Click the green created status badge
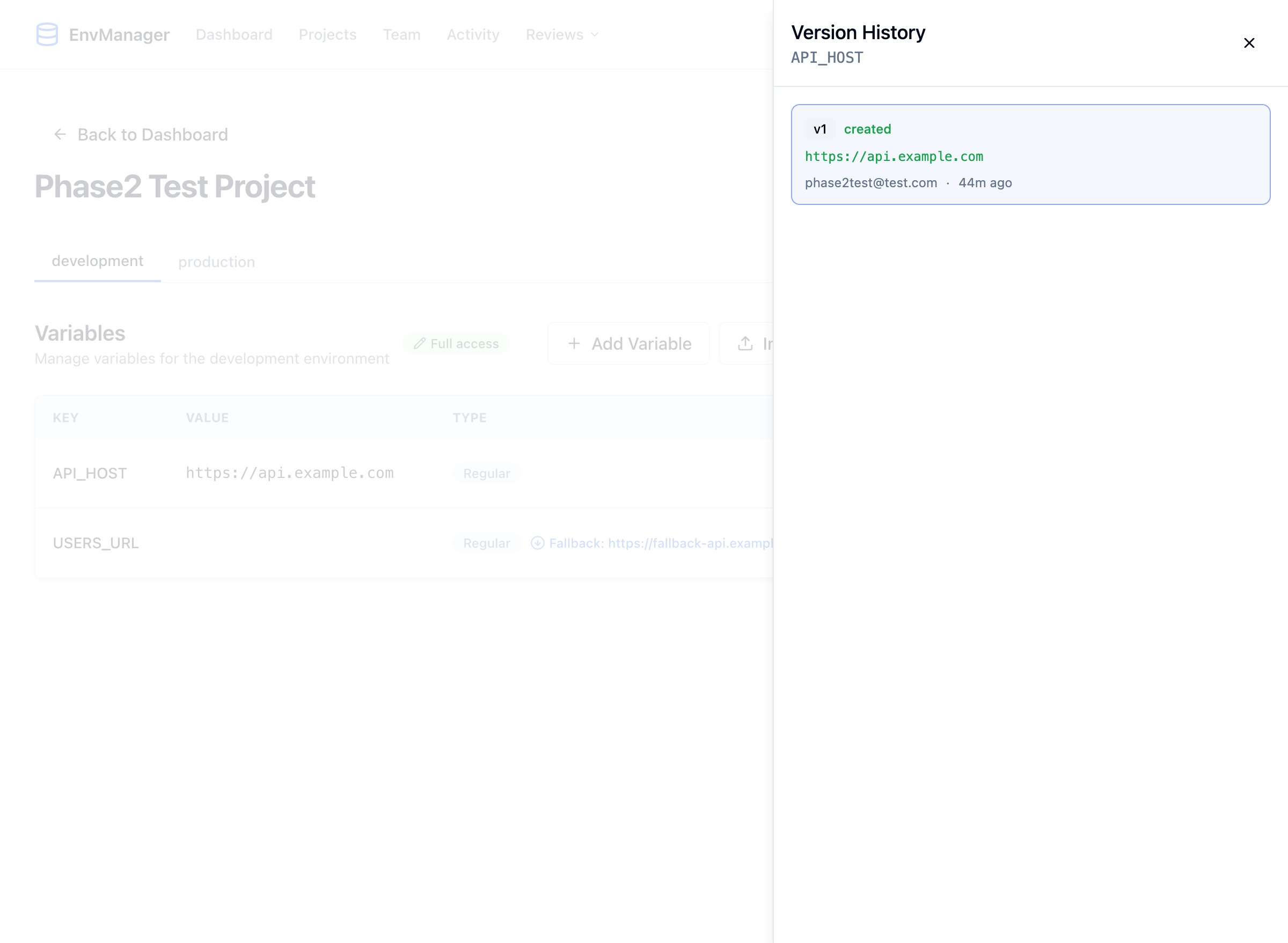Screen dimensions: 1288x943 [867, 129]
